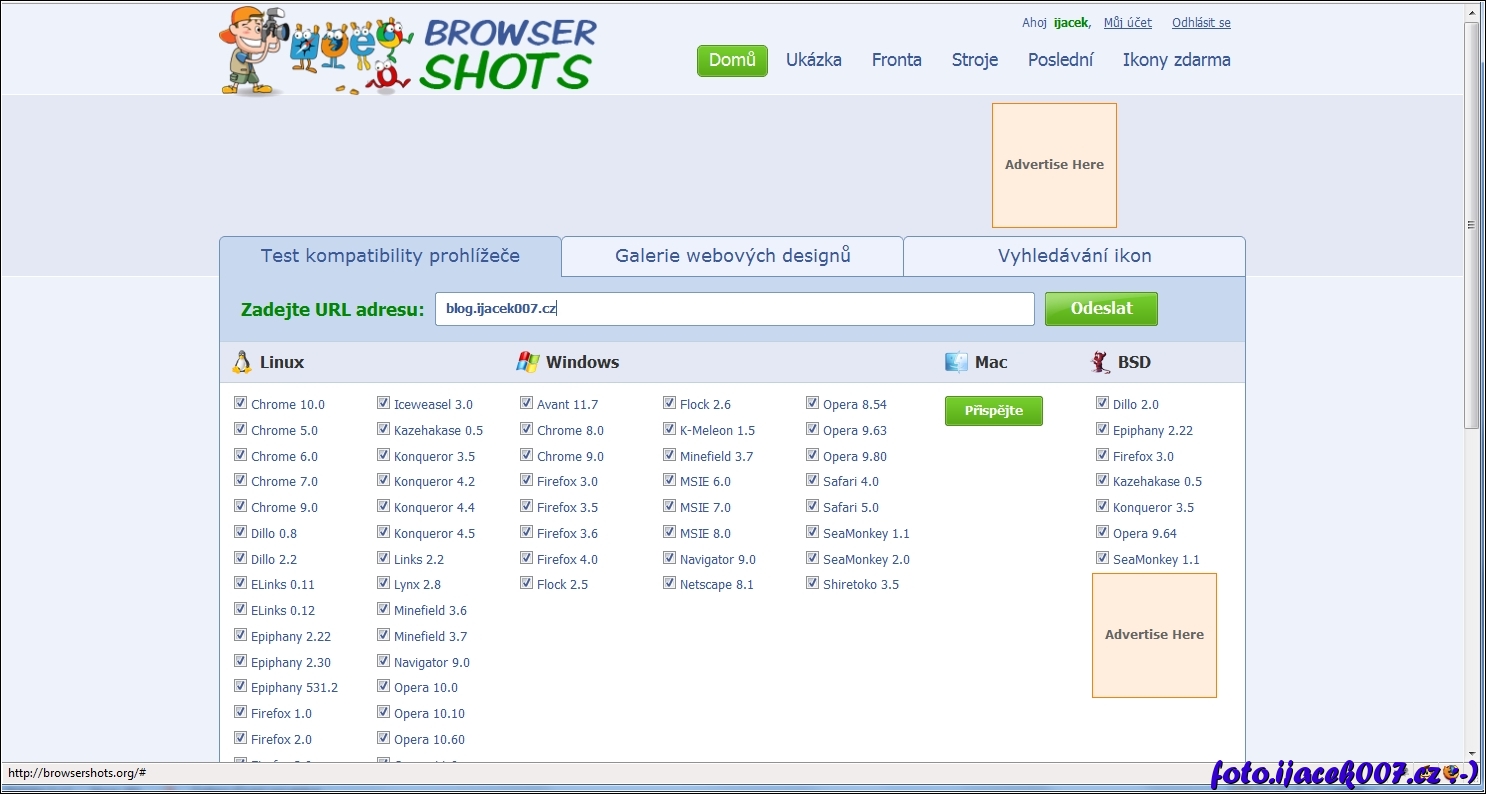Open Fronta in the navigation menu

click(x=896, y=60)
